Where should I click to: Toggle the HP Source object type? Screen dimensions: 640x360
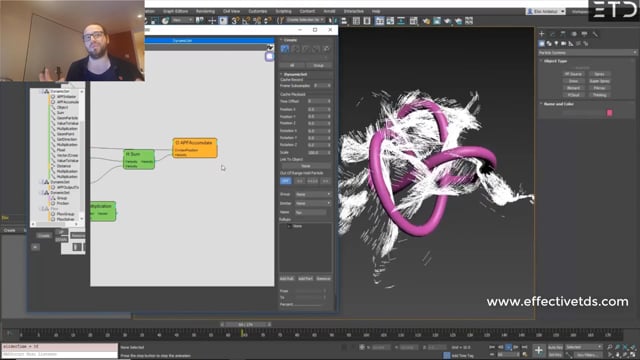click(x=573, y=74)
